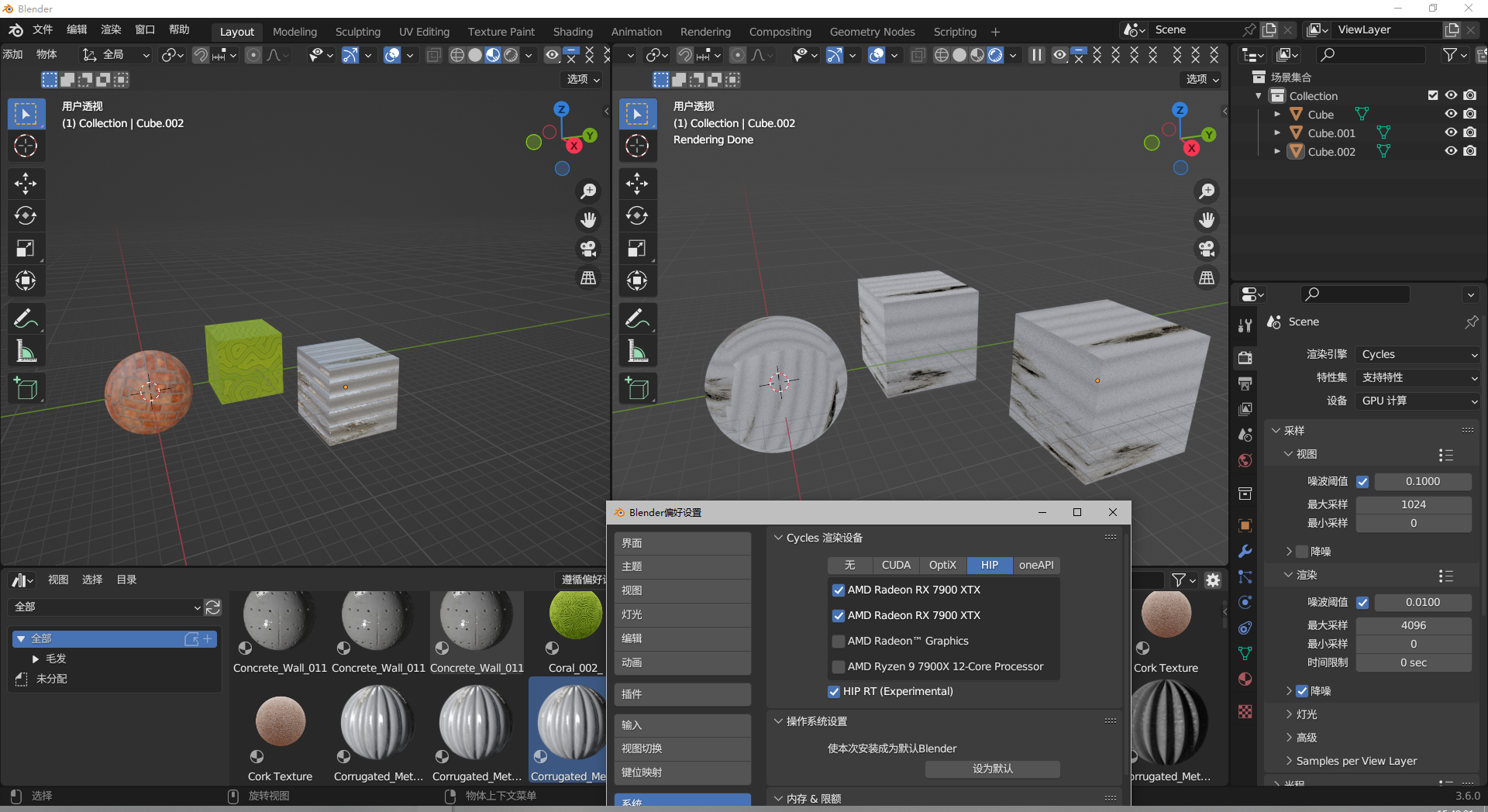The image size is (1488, 812).
Task: Select the Add Cube tool in left viewport
Action: click(26, 388)
